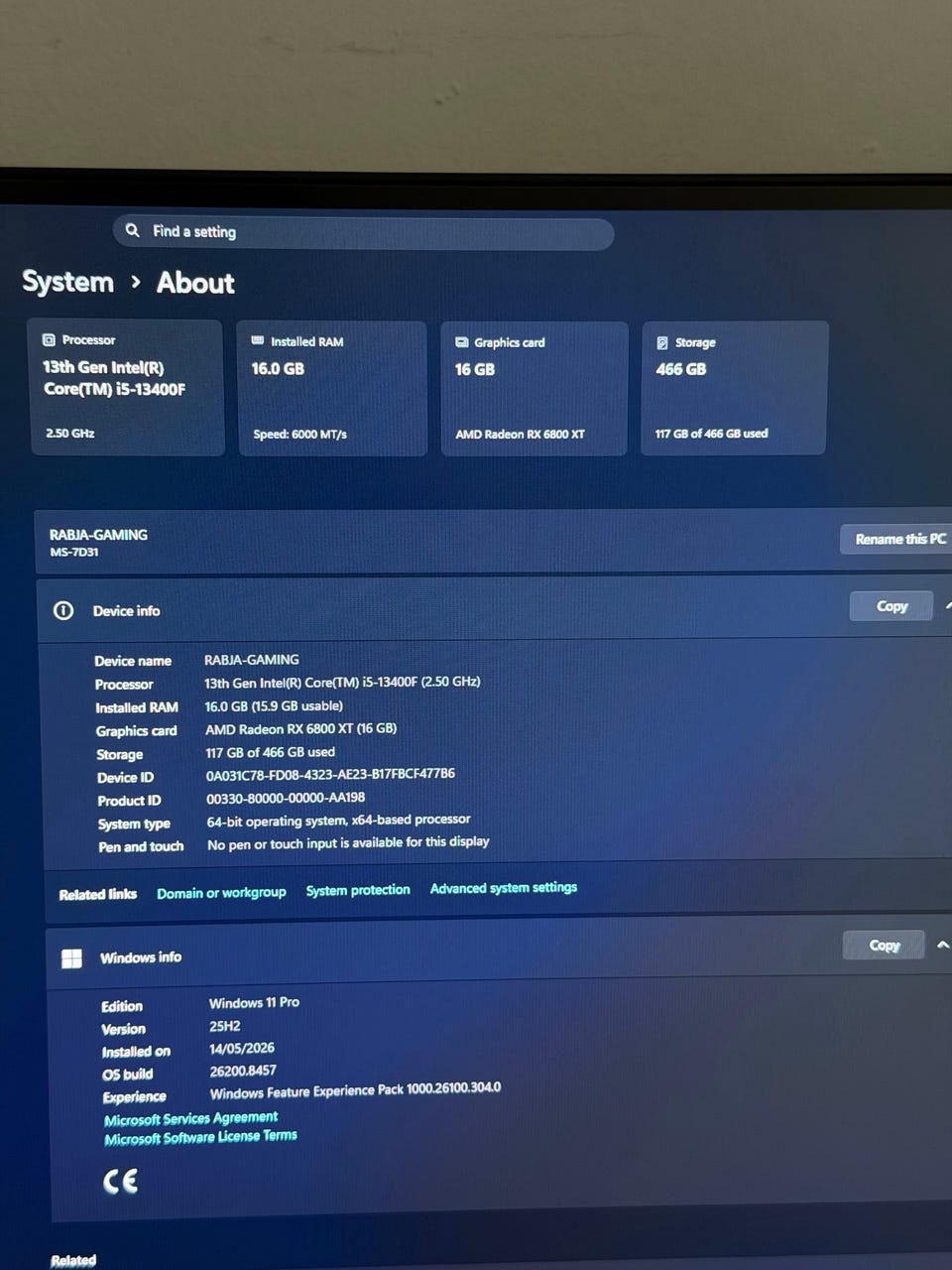Click the MS-7D31 model text

[x=74, y=552]
